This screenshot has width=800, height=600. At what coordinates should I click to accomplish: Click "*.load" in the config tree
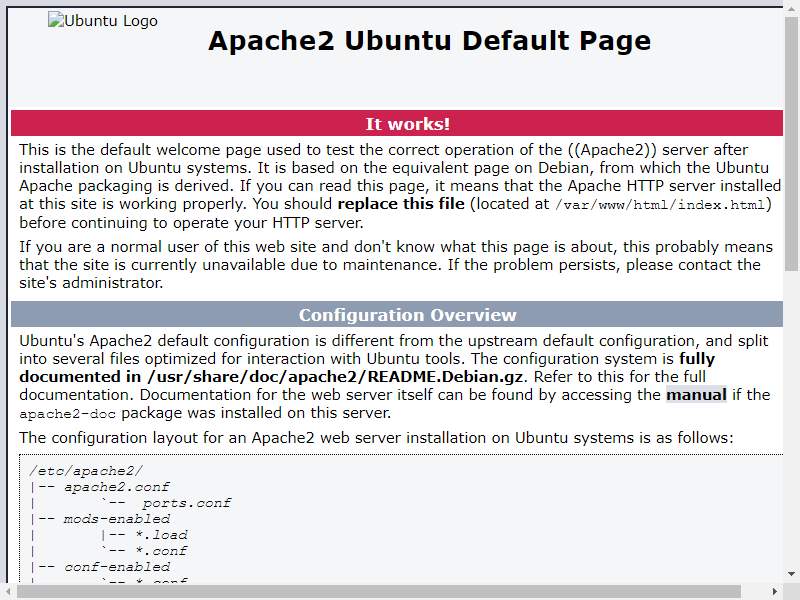click(x=162, y=535)
